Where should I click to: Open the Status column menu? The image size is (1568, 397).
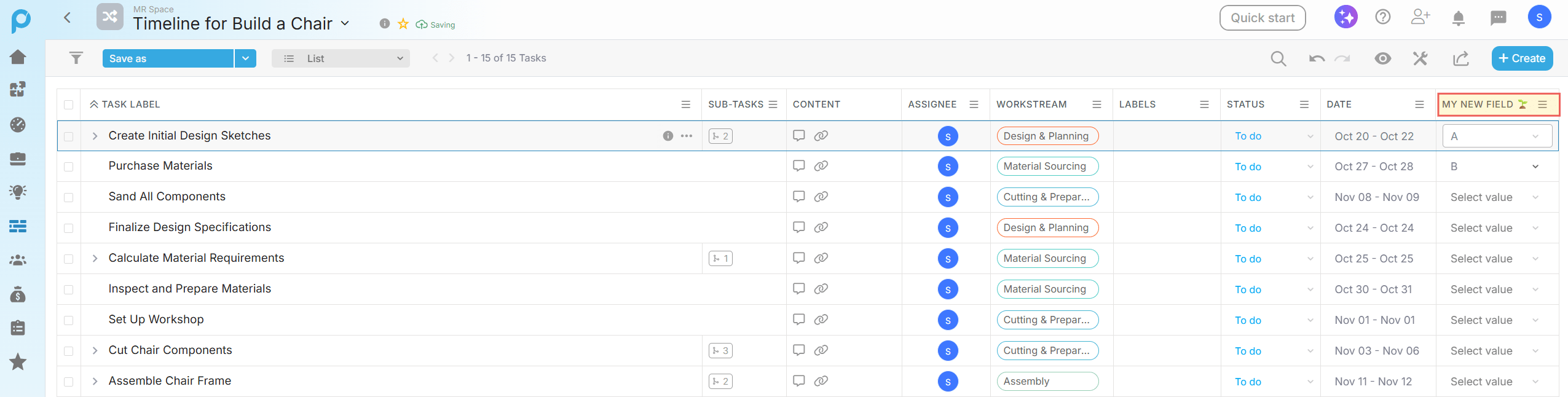point(1304,104)
